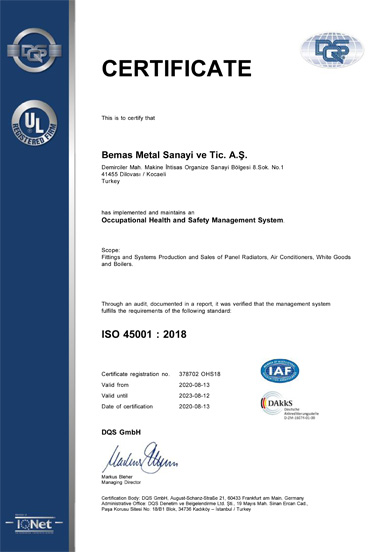The width and height of the screenshot is (390, 552).
Task: Click the Markus Bleher handwritten signature
Action: point(140,457)
